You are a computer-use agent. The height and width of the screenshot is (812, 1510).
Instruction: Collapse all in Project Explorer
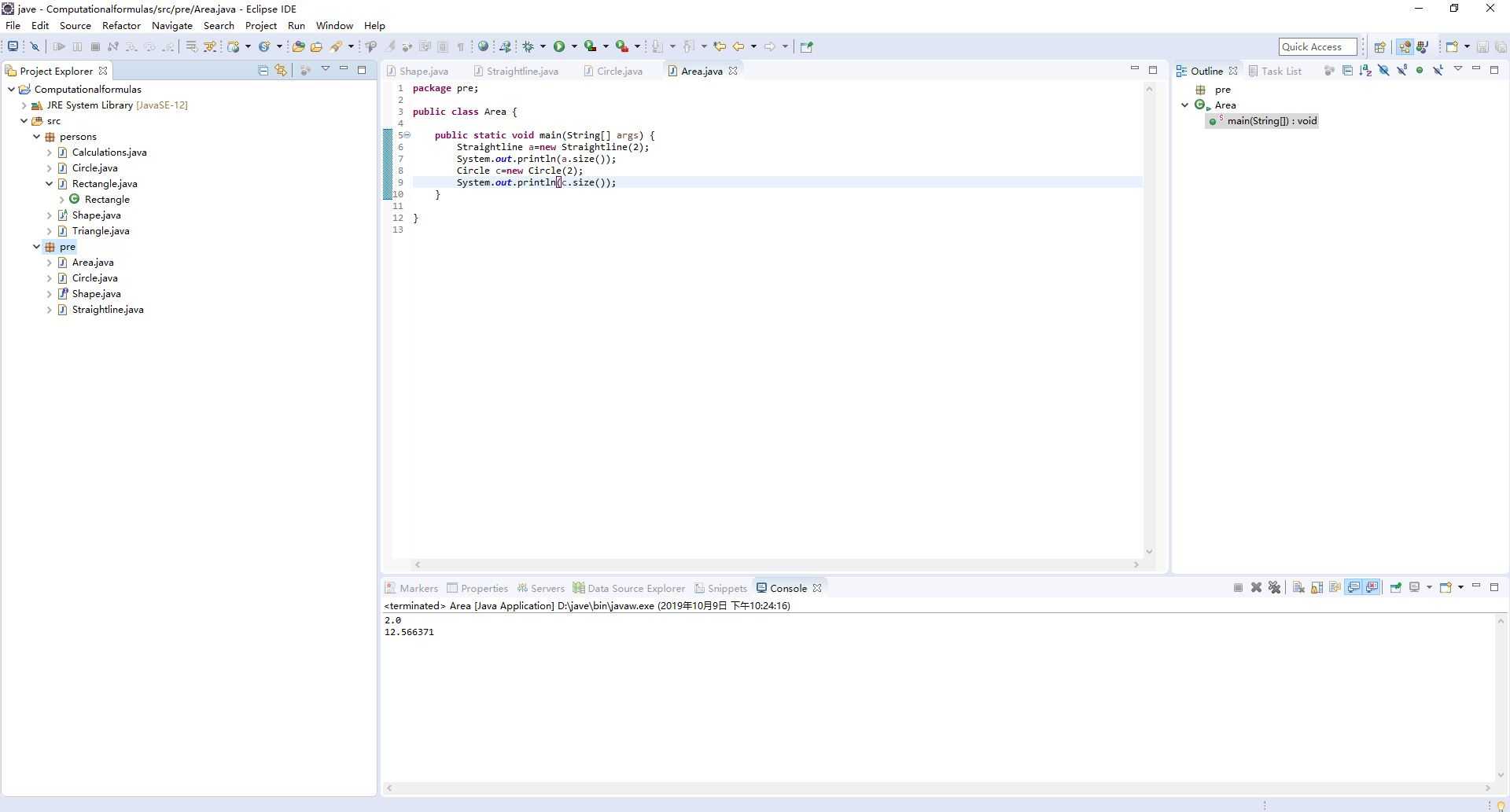pyautogui.click(x=263, y=70)
